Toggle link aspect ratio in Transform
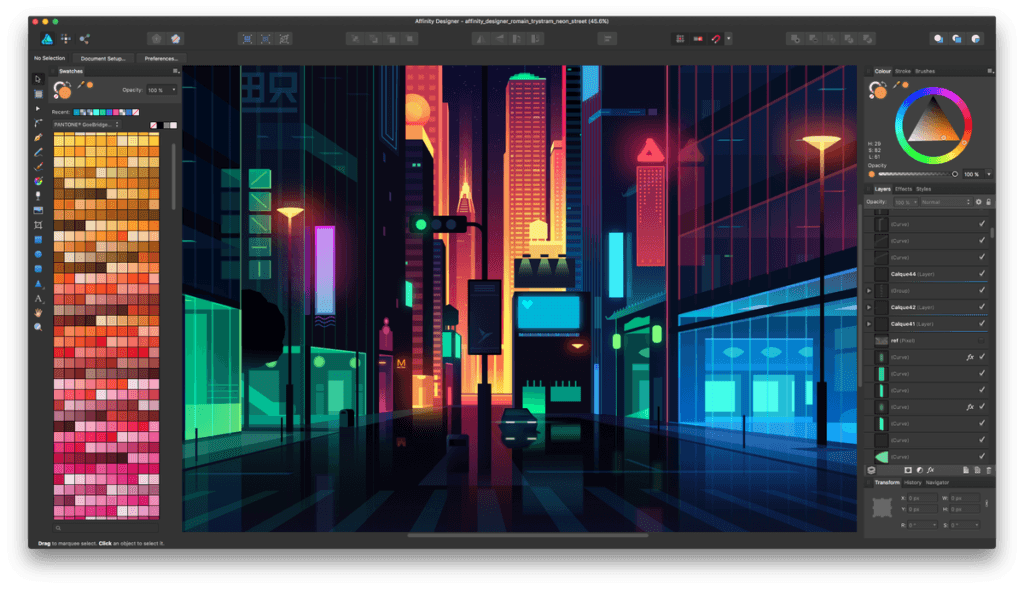The height and width of the screenshot is (589, 1024). [987, 503]
